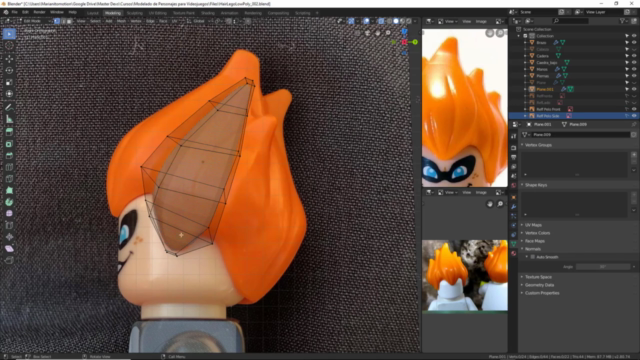
Task: Toggle X-Ray display in viewport header
Action: pos(381,21)
